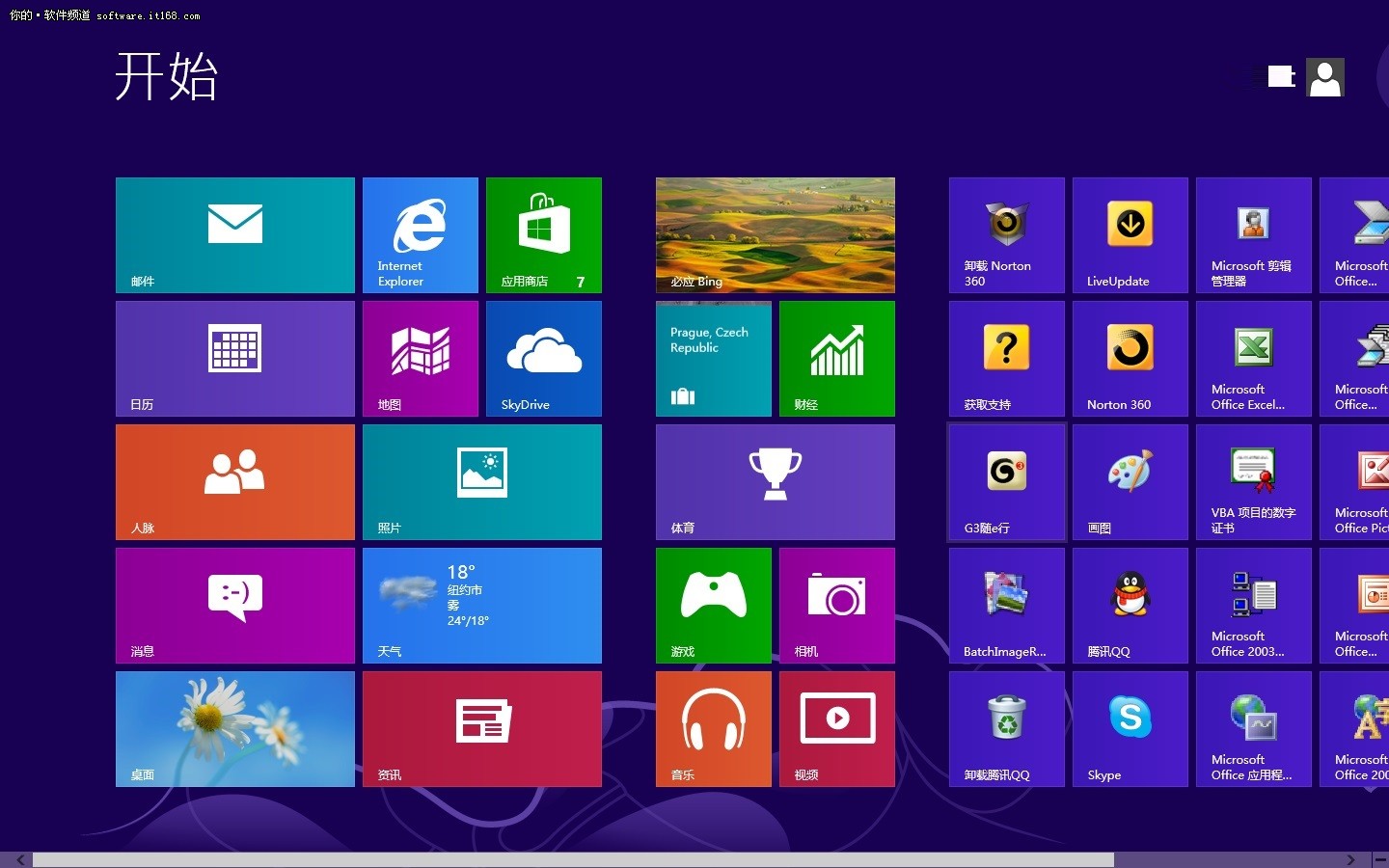The height and width of the screenshot is (868, 1389).
Task: Open the Music (音乐) headphones tile
Action: point(714,729)
